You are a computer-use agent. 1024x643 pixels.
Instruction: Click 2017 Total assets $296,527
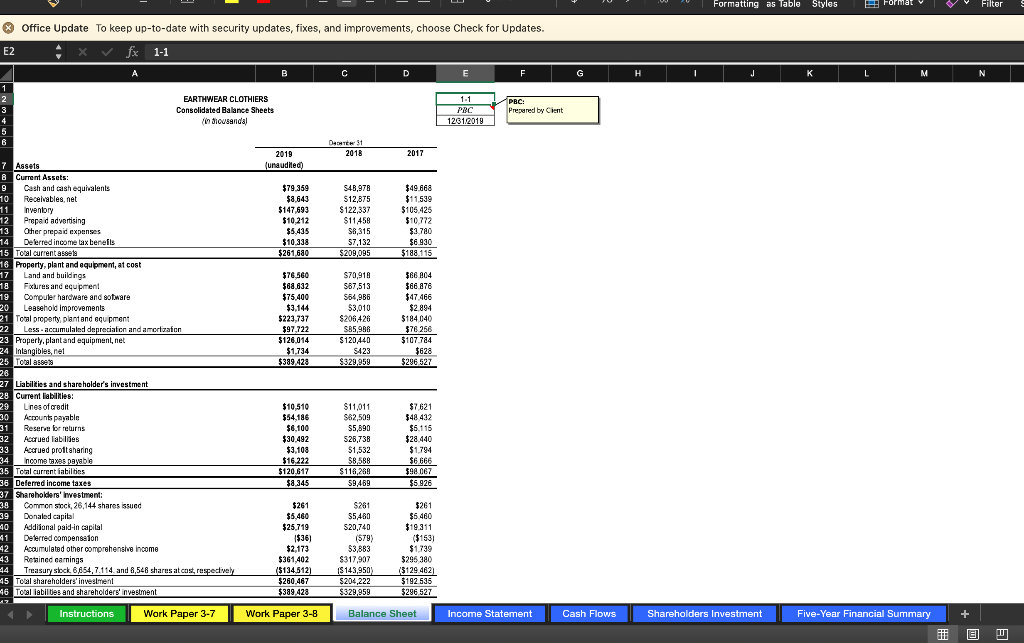(x=417, y=362)
